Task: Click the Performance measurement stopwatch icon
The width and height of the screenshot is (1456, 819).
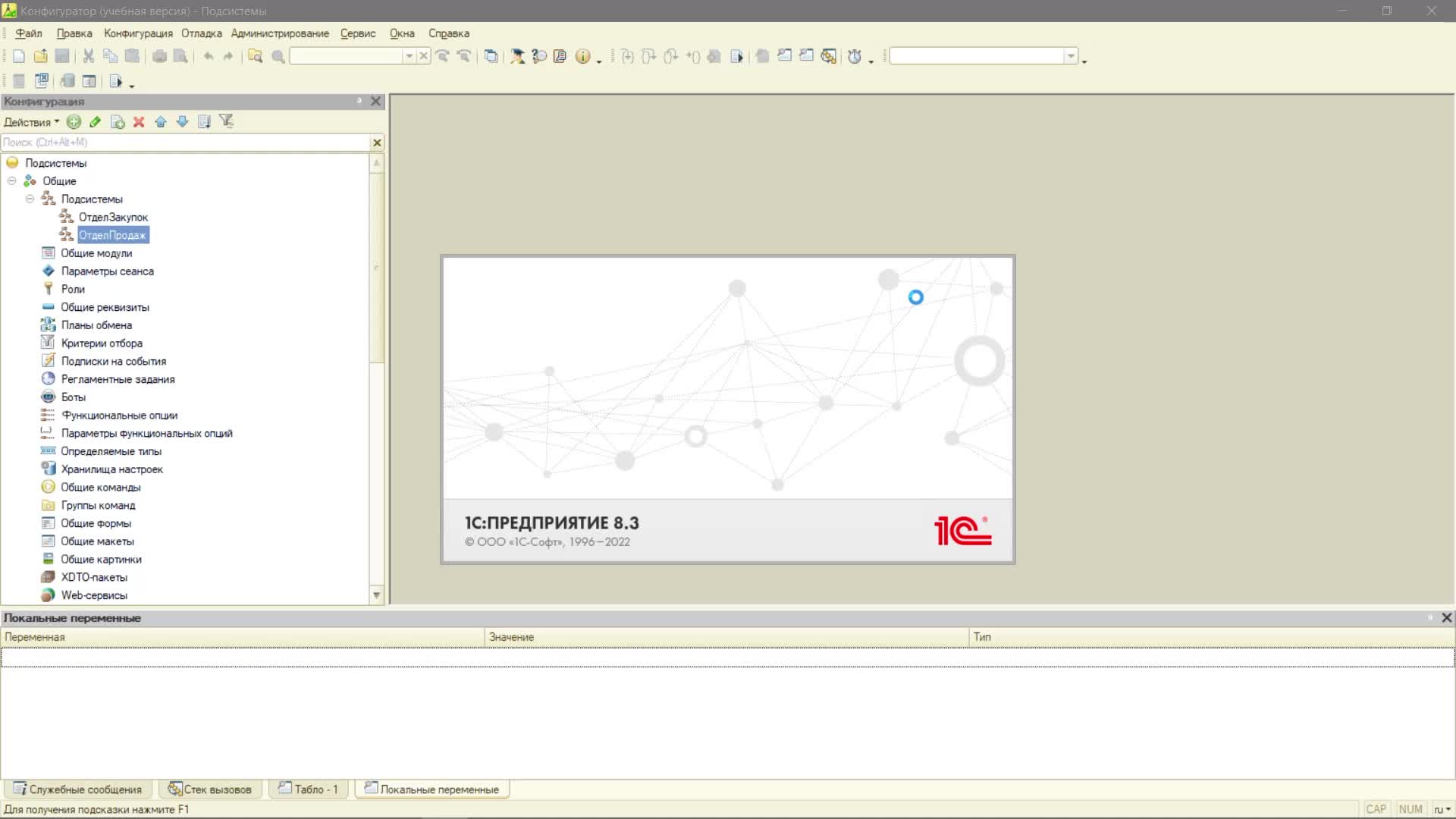Action: click(855, 56)
